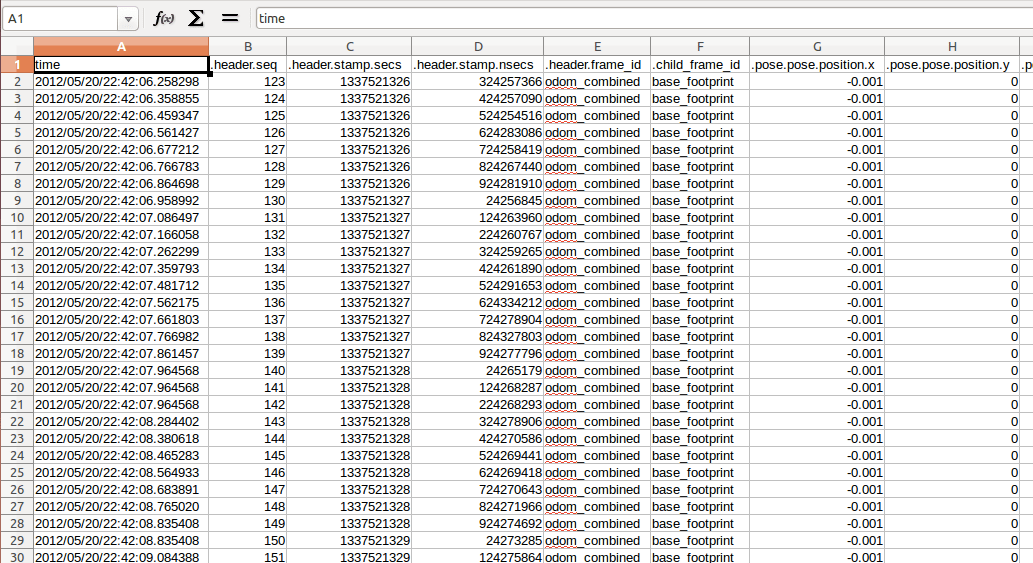
Task: Select column B header
Action: click(x=248, y=47)
